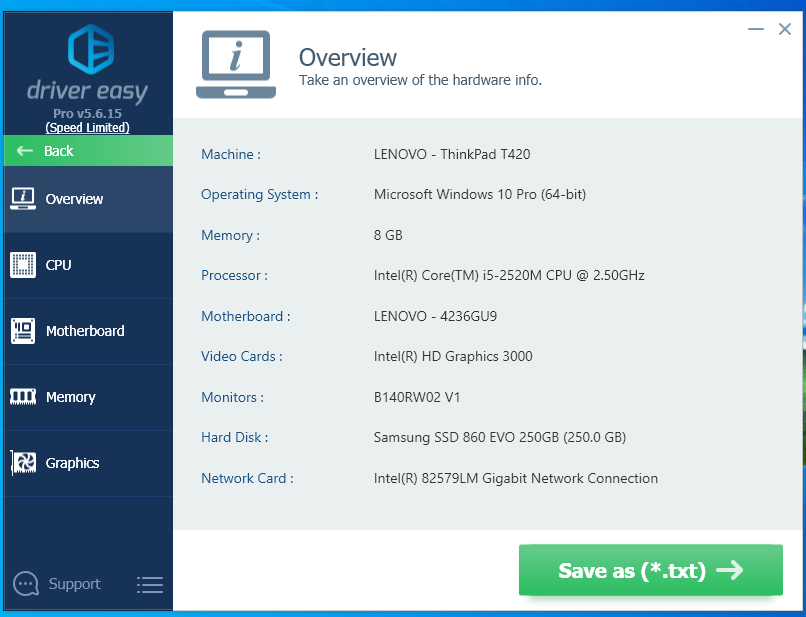This screenshot has width=806, height=617.
Task: Click the Driver Easy logo icon
Action: pyautogui.click(x=91, y=49)
